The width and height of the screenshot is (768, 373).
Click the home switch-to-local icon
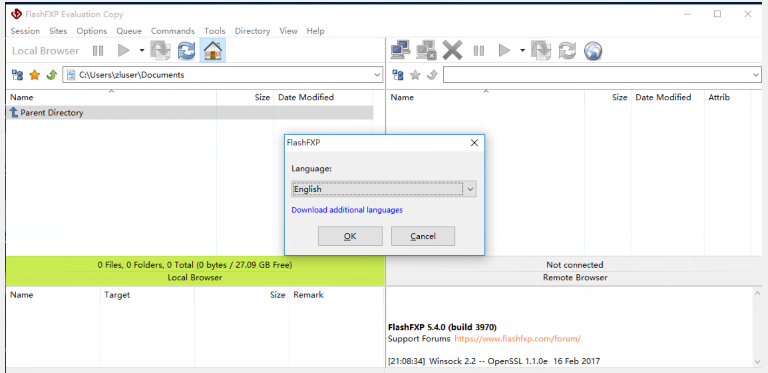213,50
